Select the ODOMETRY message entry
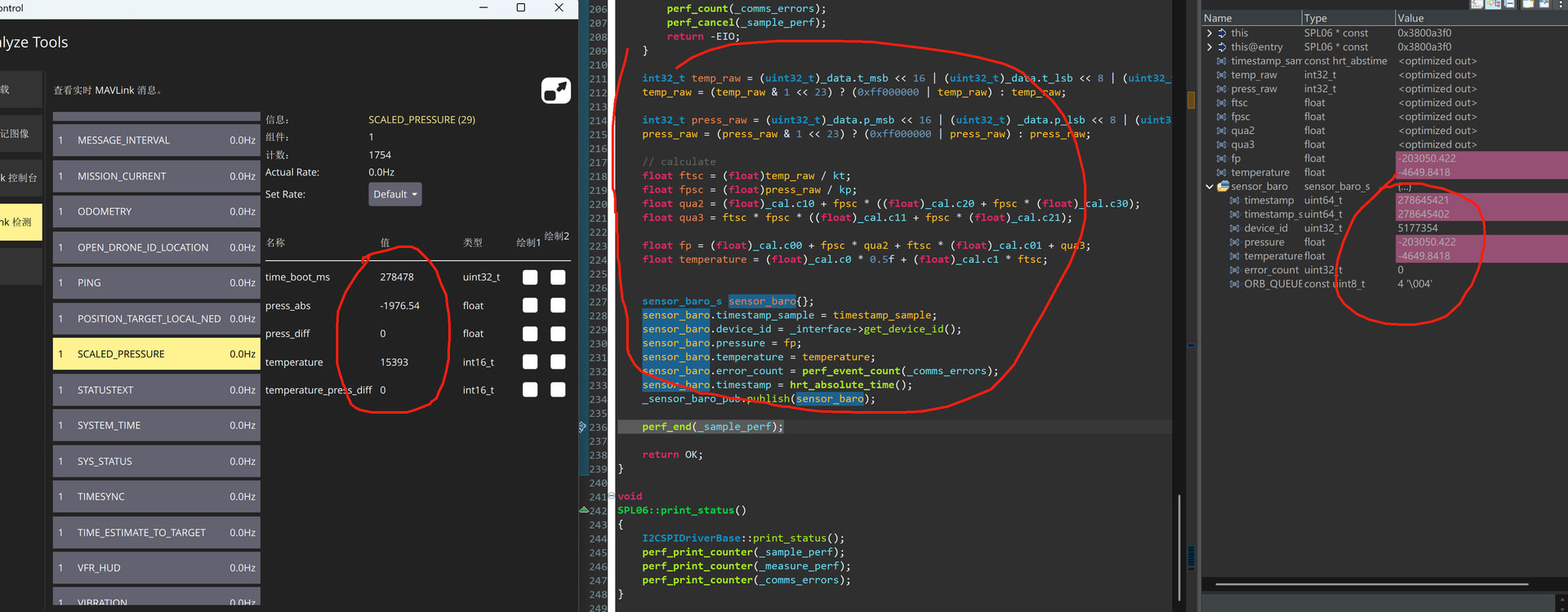 (156, 211)
